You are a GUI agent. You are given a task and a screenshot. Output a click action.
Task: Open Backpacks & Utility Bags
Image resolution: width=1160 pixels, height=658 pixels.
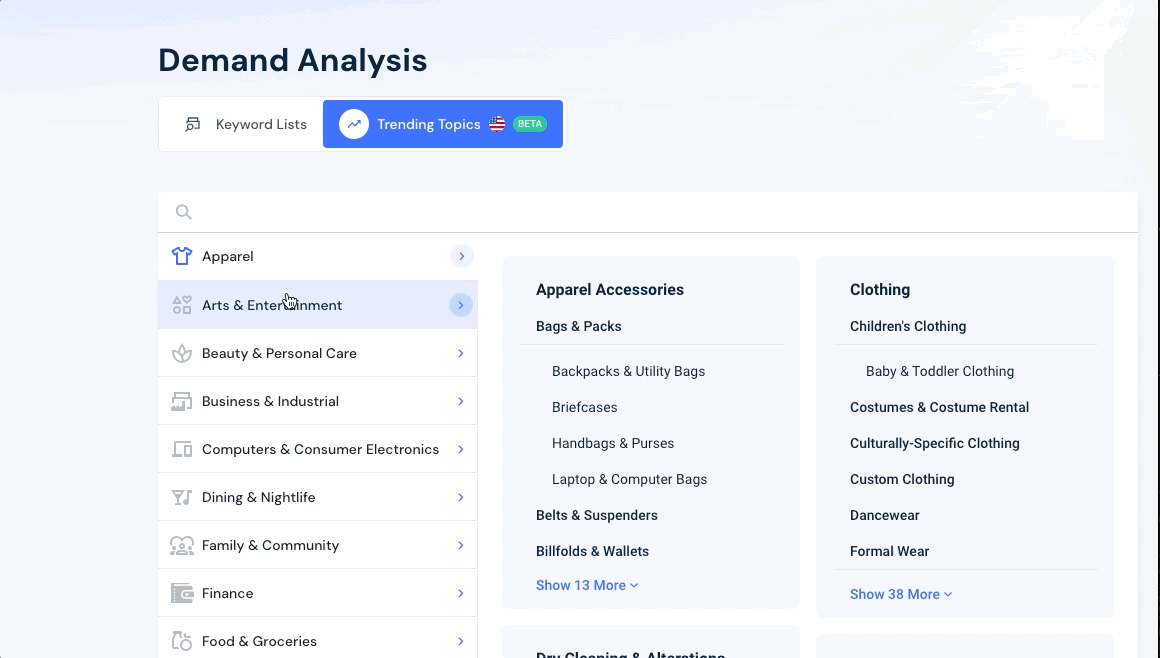click(628, 372)
